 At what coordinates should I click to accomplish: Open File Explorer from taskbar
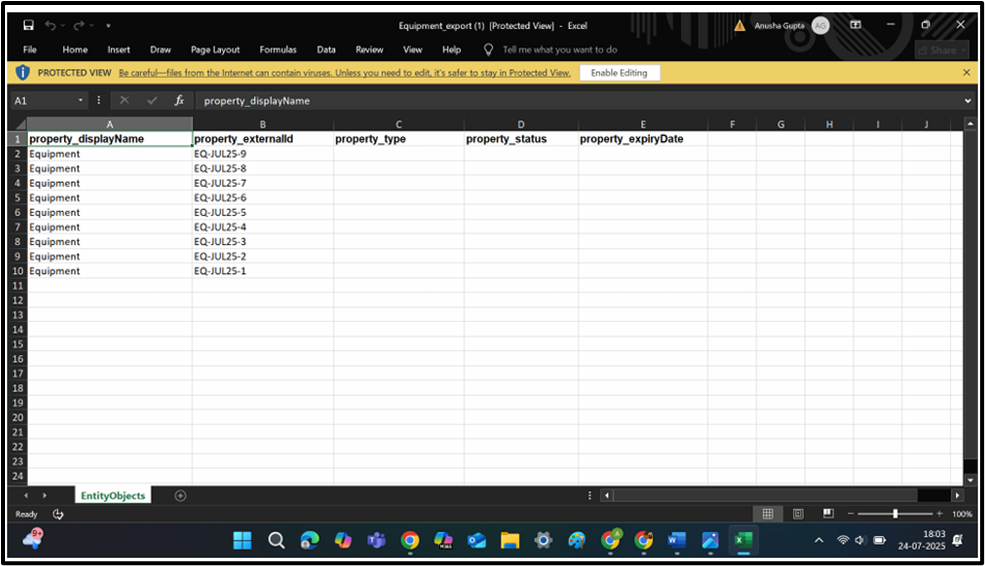pyautogui.click(x=510, y=540)
